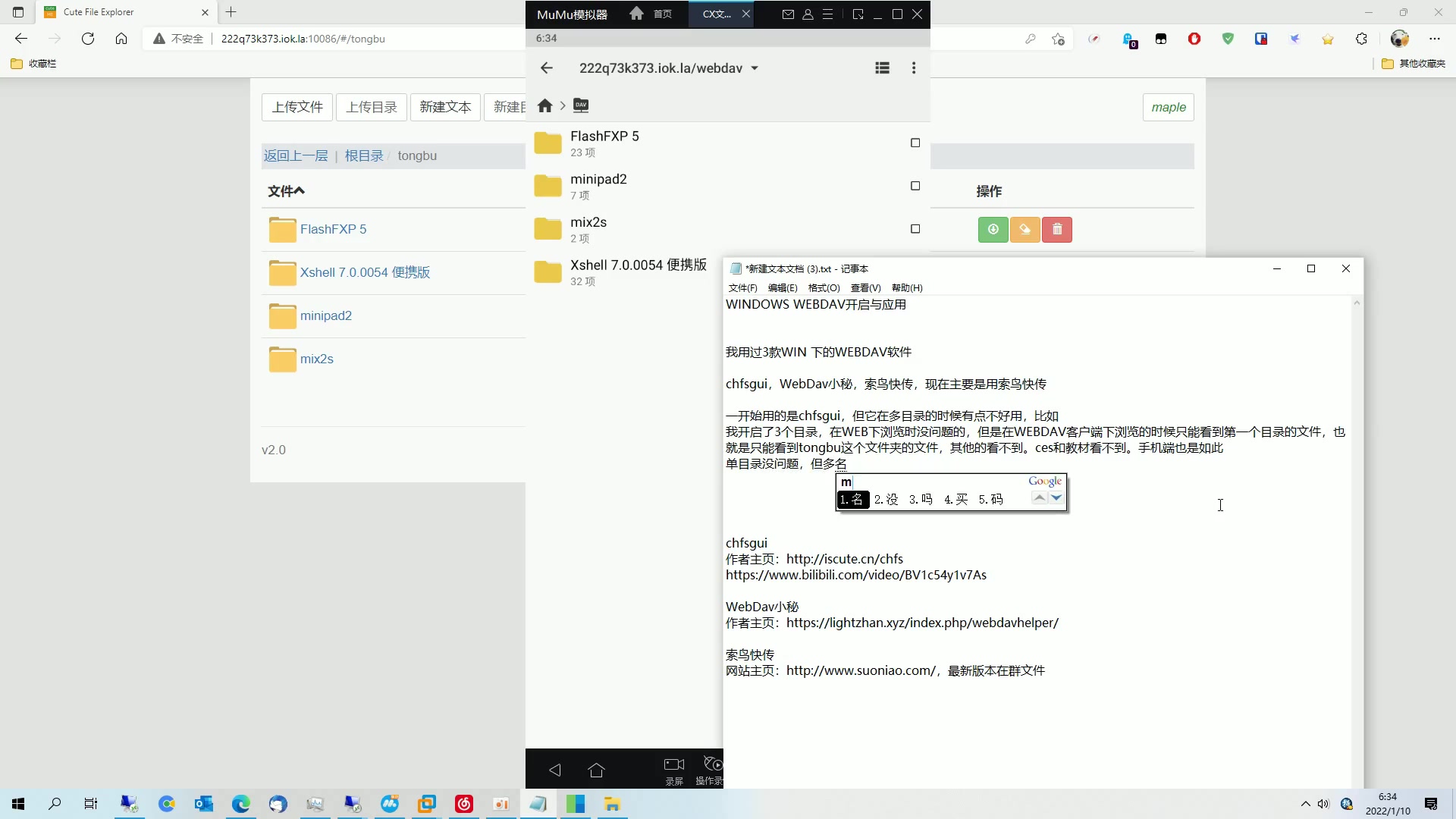Open browser settings ellipsis menu
Image resolution: width=1456 pixels, height=819 pixels.
tap(1434, 39)
